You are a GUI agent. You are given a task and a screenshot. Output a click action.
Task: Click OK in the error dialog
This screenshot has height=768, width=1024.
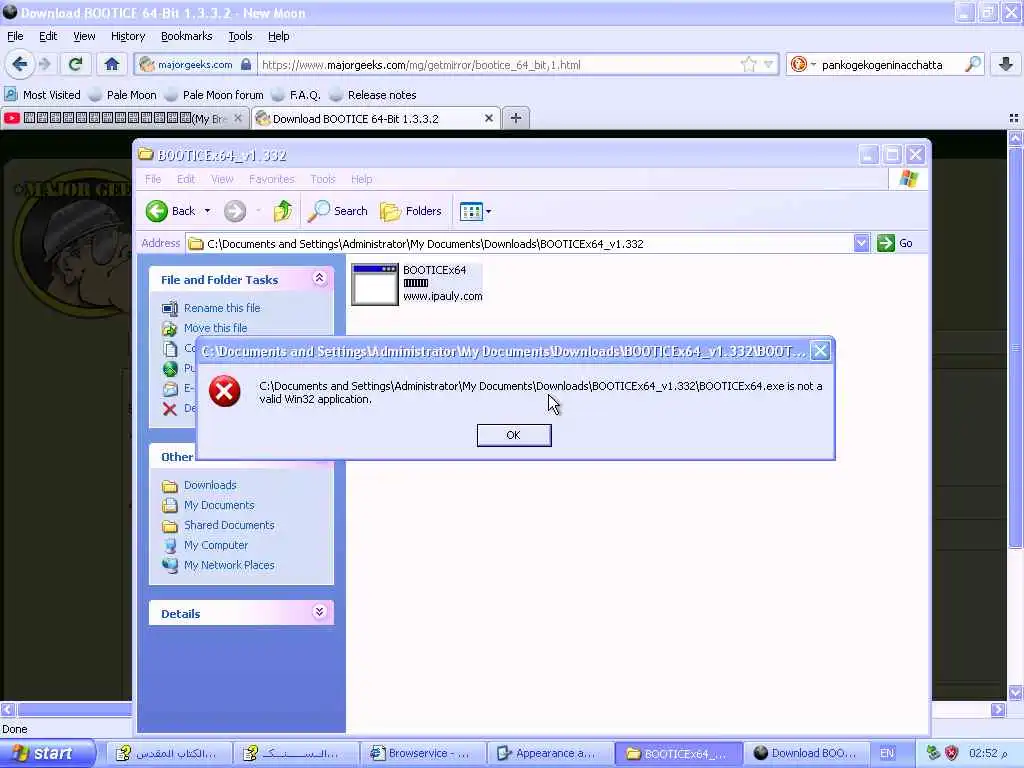coord(514,435)
